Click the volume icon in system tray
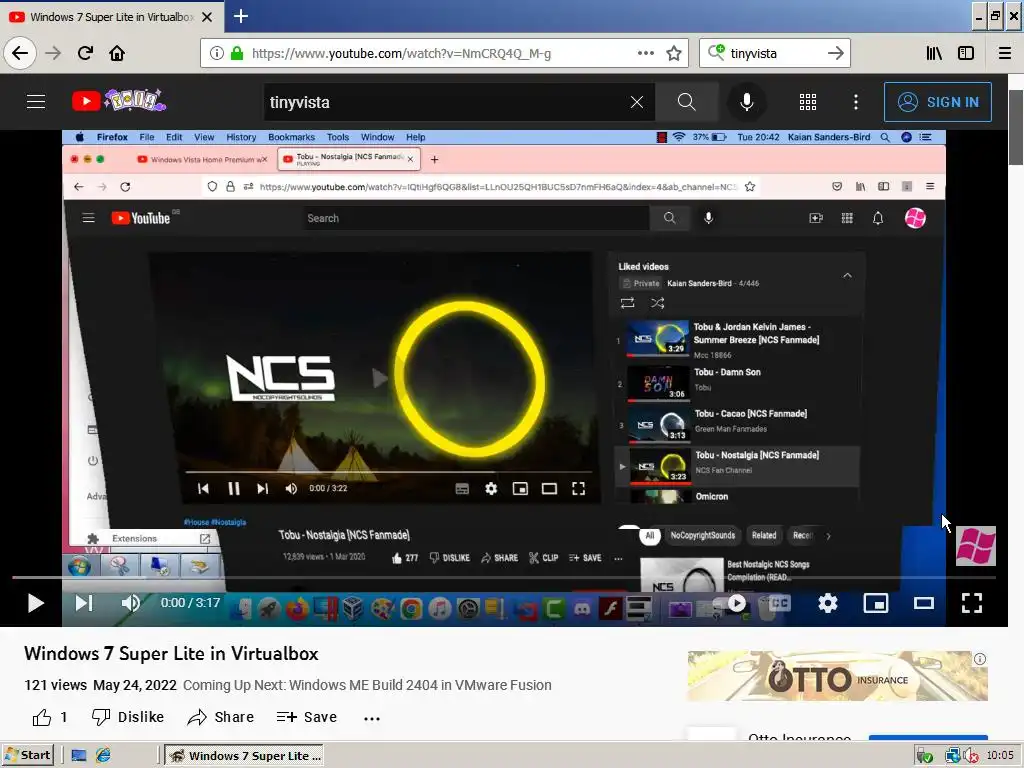 point(970,756)
